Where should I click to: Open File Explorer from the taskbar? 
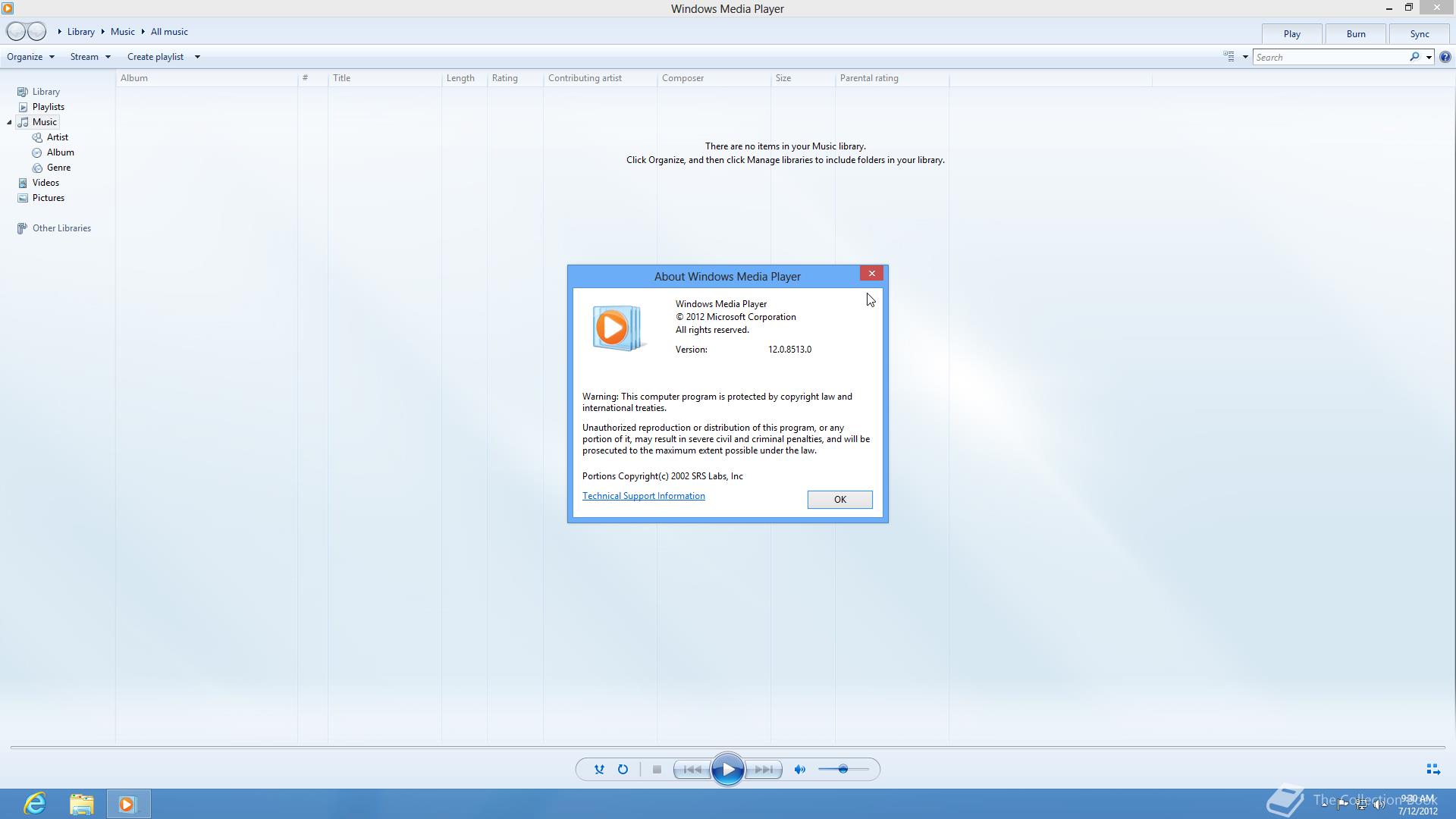[82, 804]
